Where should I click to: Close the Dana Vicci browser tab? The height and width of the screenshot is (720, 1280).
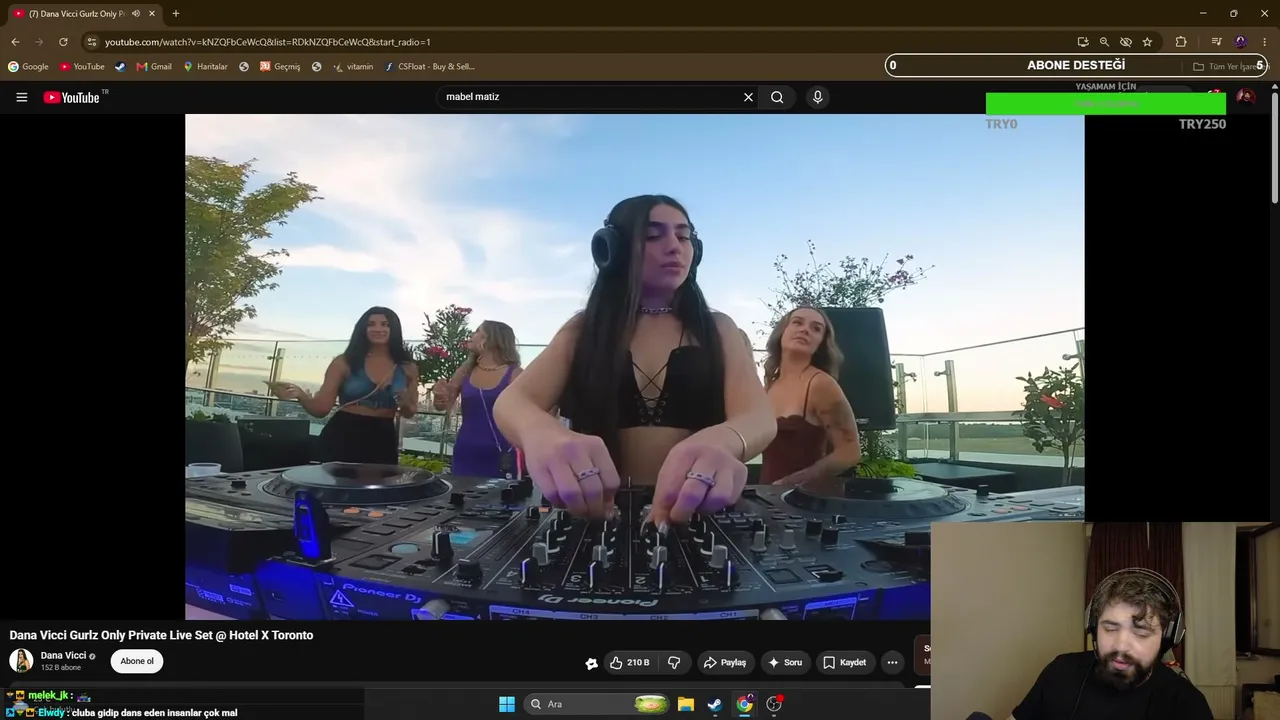click(152, 14)
